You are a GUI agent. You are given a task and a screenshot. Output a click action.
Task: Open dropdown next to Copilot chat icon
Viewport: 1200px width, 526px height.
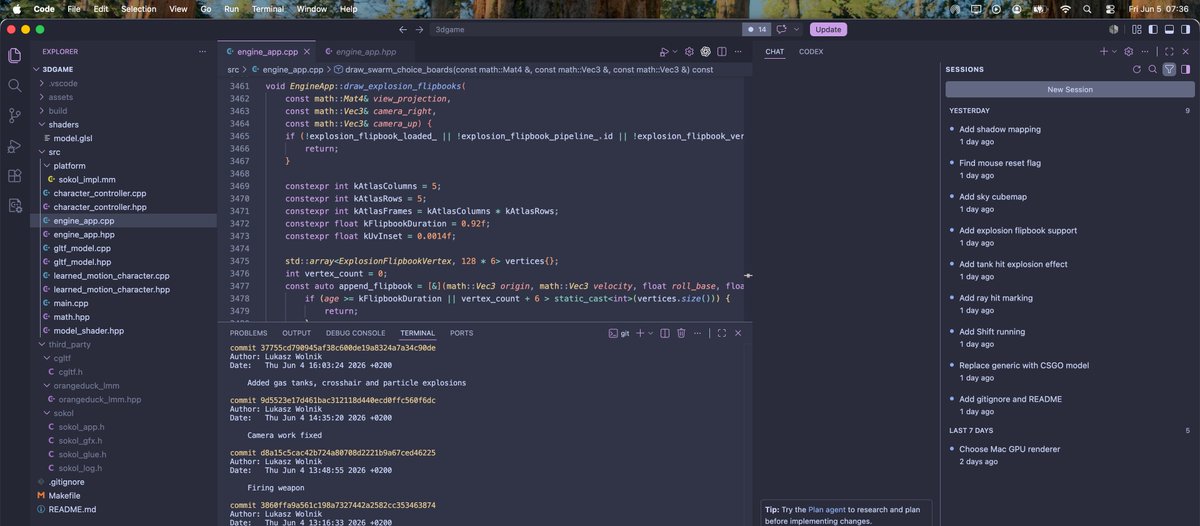pos(795,30)
